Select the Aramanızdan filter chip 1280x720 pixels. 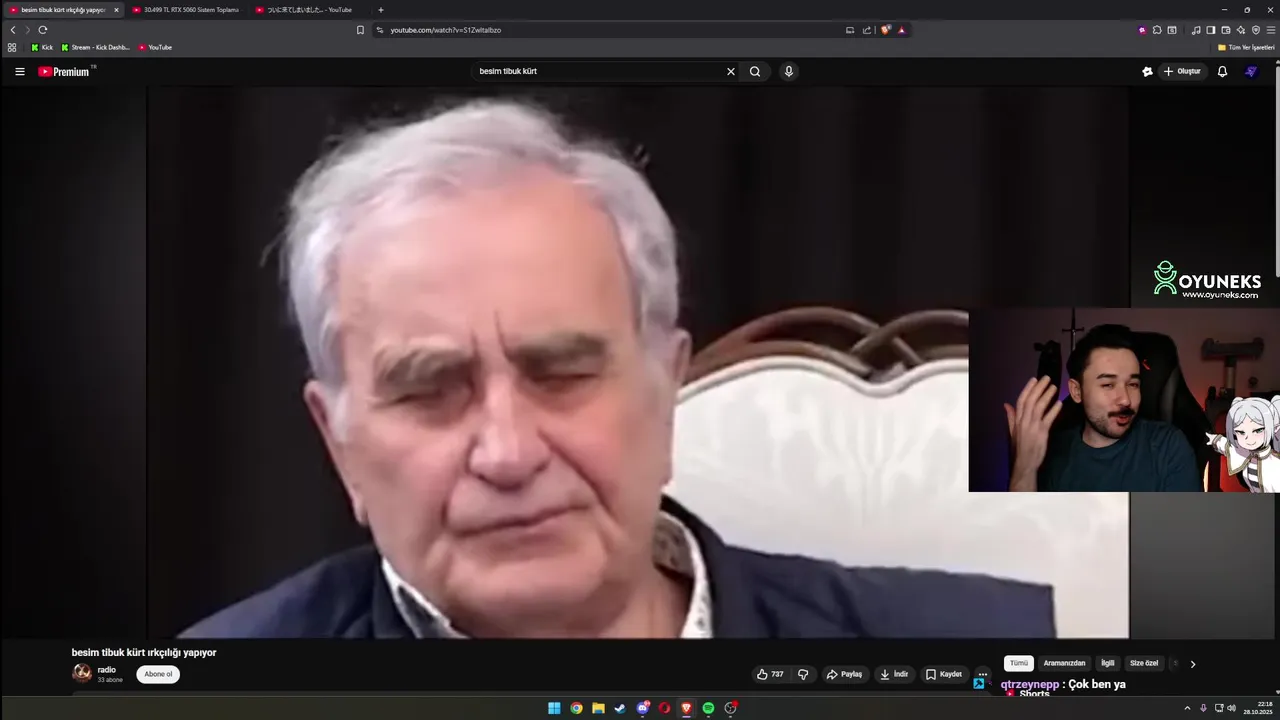(1064, 663)
